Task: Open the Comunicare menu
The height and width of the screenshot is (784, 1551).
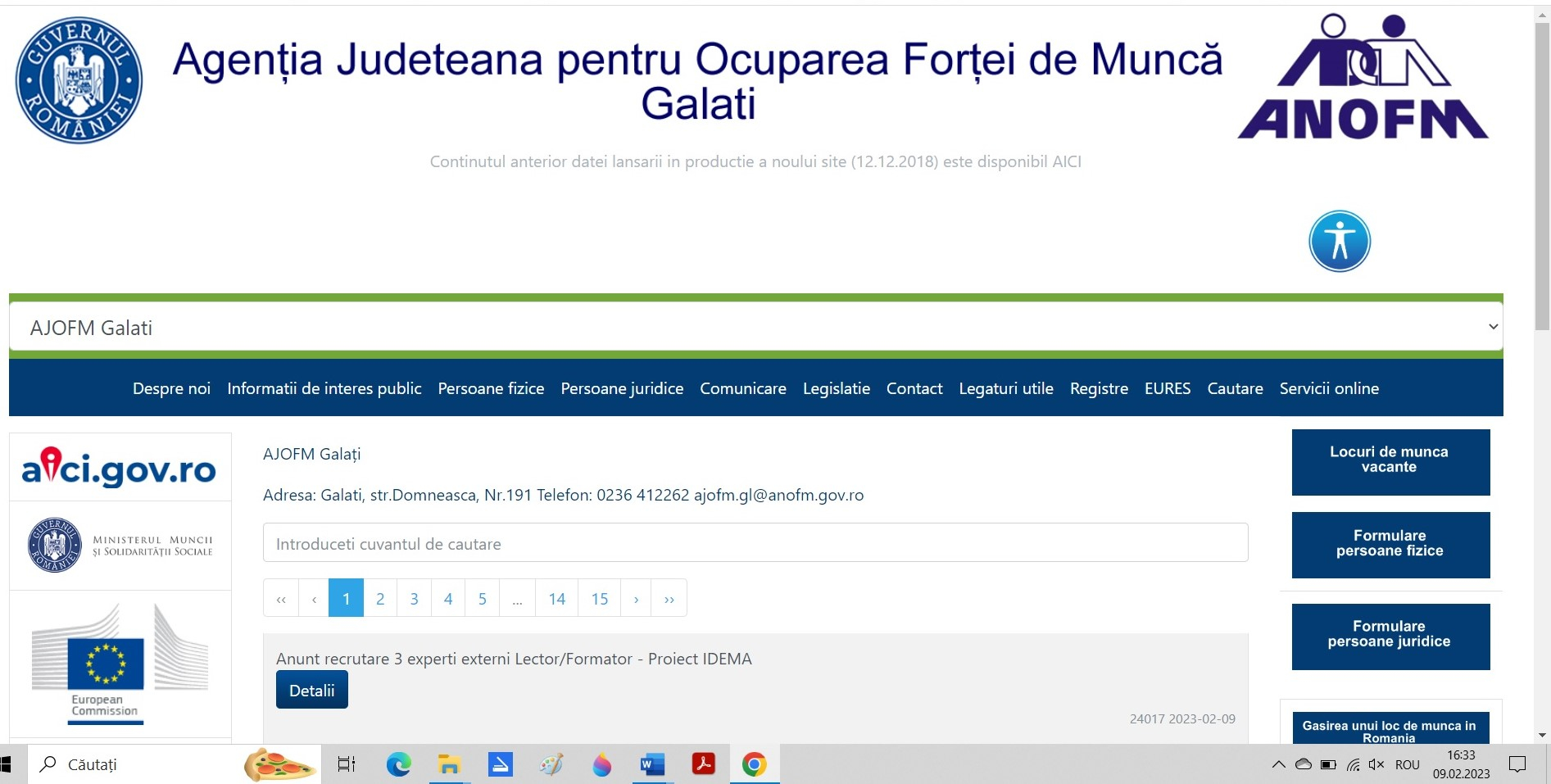Action: coord(742,388)
